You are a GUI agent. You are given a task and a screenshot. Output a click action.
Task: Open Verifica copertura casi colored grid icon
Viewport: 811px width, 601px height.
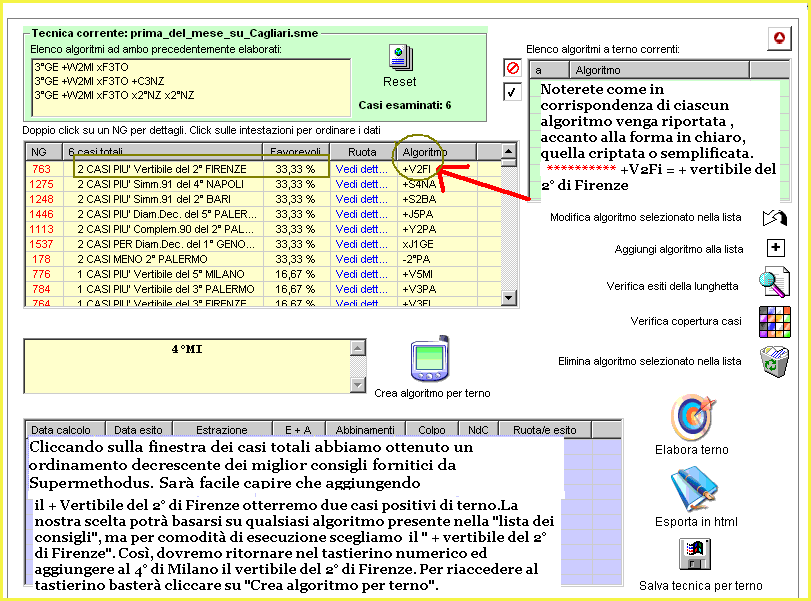[774, 322]
